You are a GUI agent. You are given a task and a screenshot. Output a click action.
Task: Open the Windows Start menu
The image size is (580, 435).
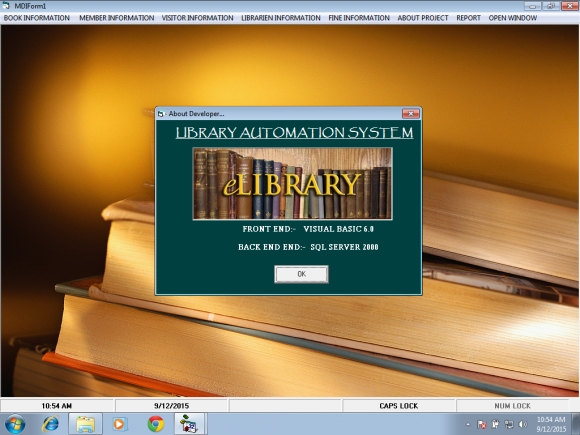tap(15, 424)
